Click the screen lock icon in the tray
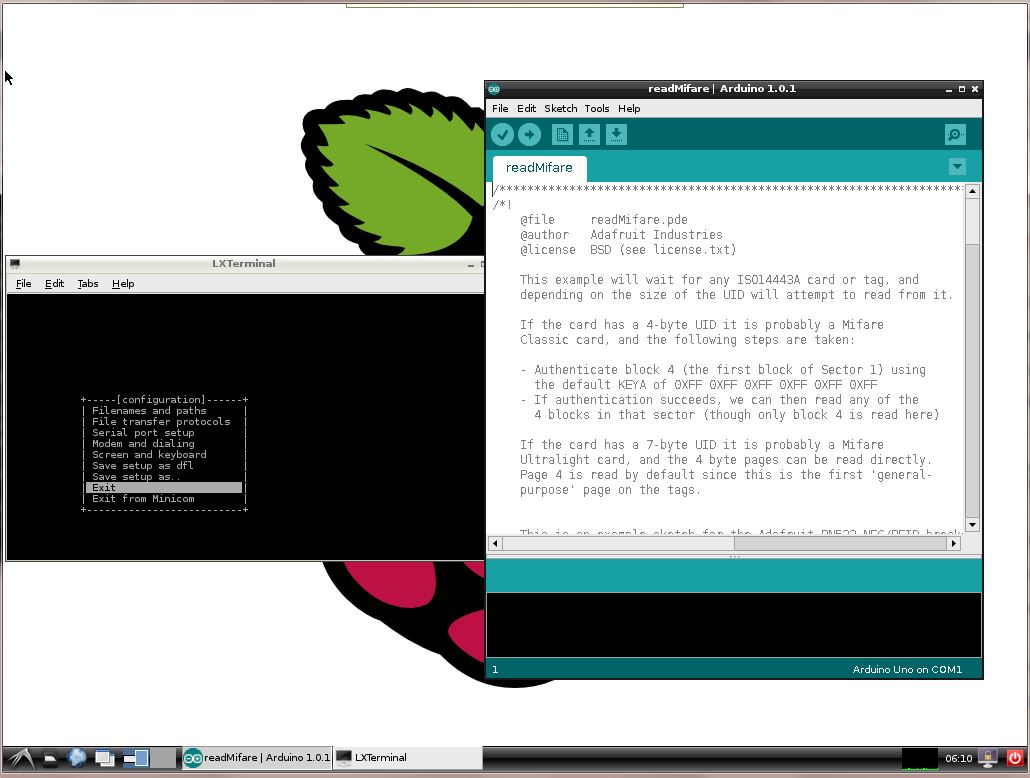This screenshot has width=1030, height=778. point(988,758)
